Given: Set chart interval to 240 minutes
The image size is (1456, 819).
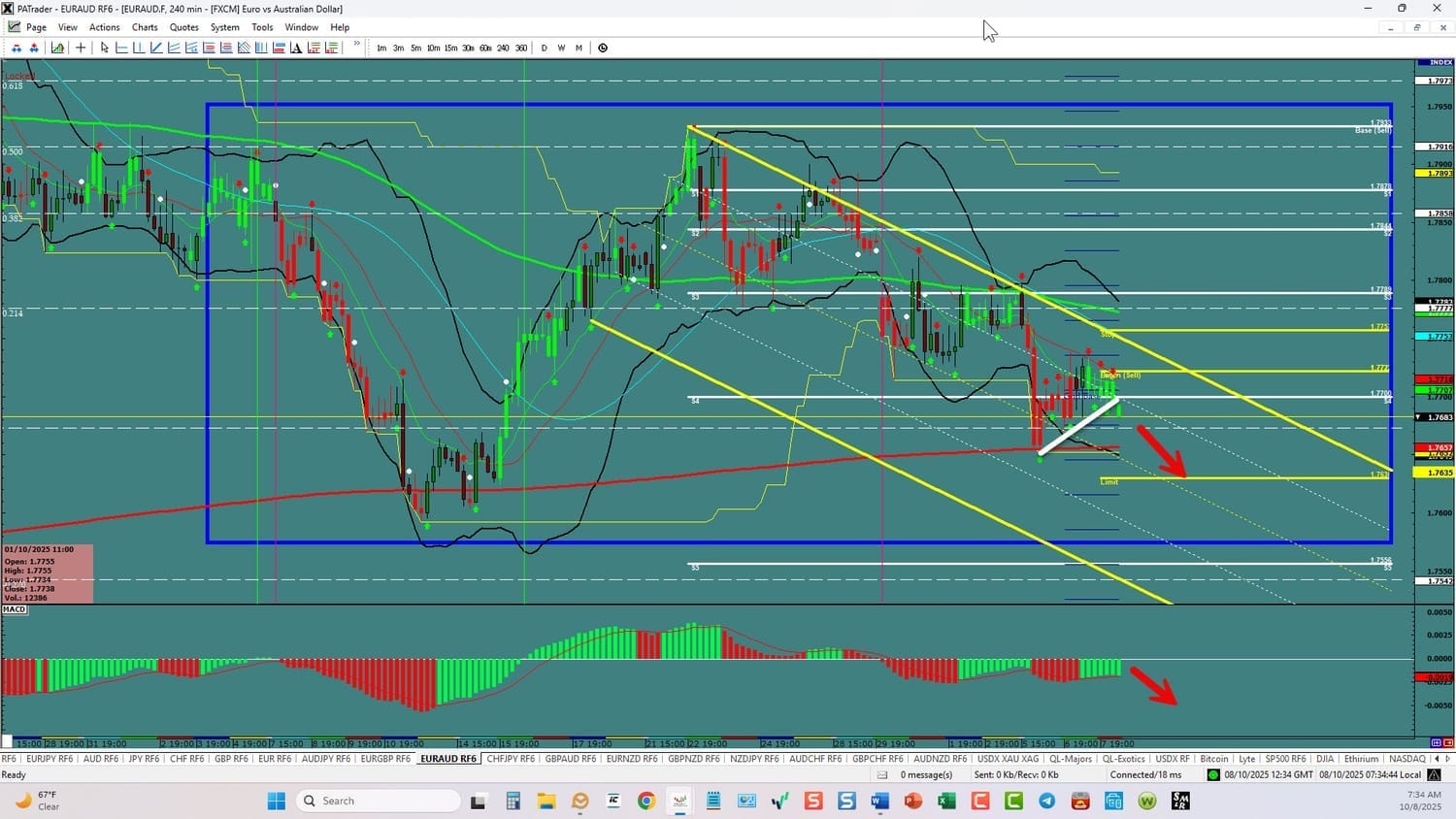Looking at the screenshot, I should click(503, 48).
